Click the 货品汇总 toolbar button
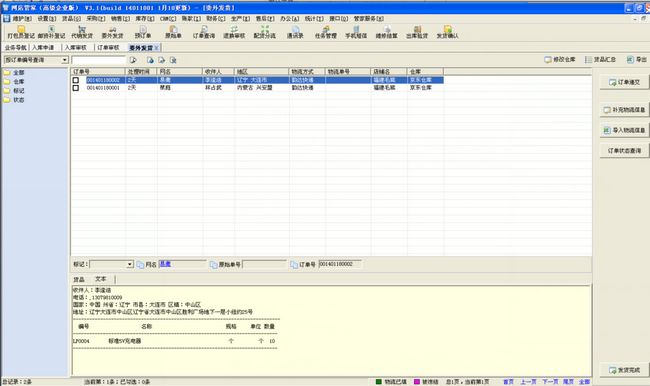The width and height of the screenshot is (650, 386). (x=600, y=60)
